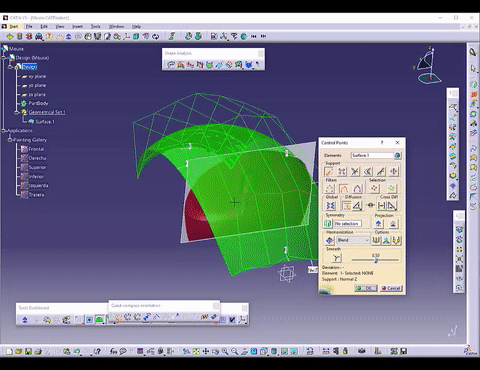The image size is (480, 370).
Task: Click the Harmonization run icon beside Blend
Action: point(330,240)
